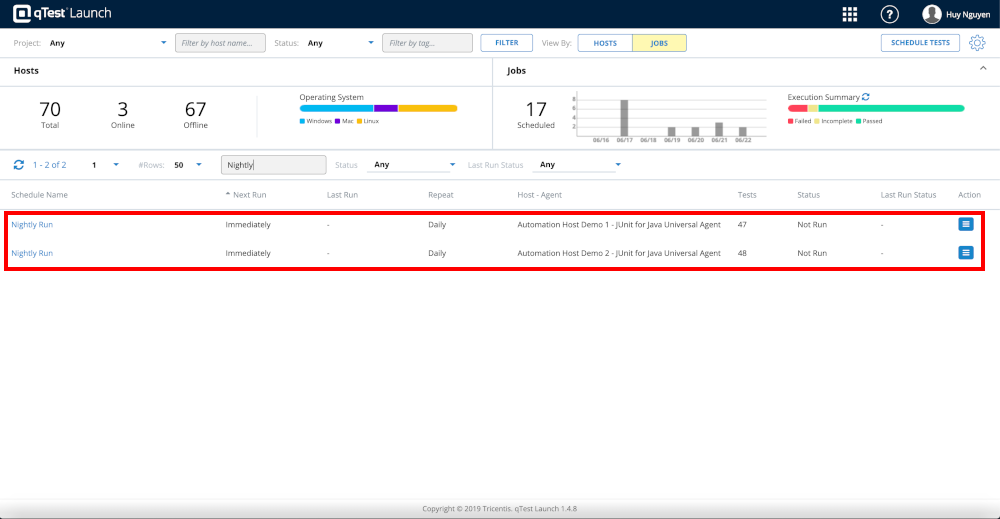Click the SCHEDULE TESTS button
Screen dimensions: 1000x519
pos(920,43)
